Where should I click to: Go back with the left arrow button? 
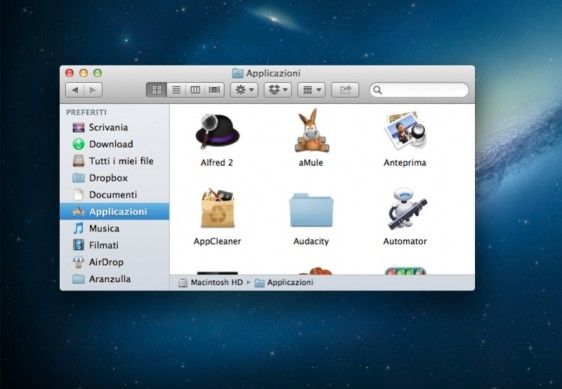(x=75, y=90)
